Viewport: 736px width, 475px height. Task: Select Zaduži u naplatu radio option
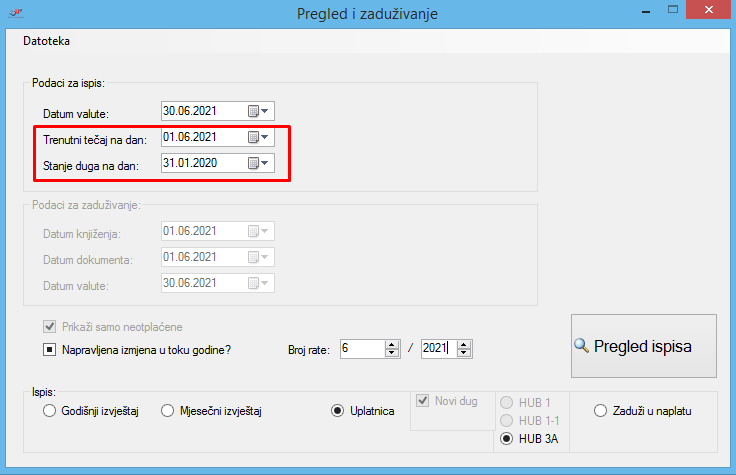coord(601,410)
